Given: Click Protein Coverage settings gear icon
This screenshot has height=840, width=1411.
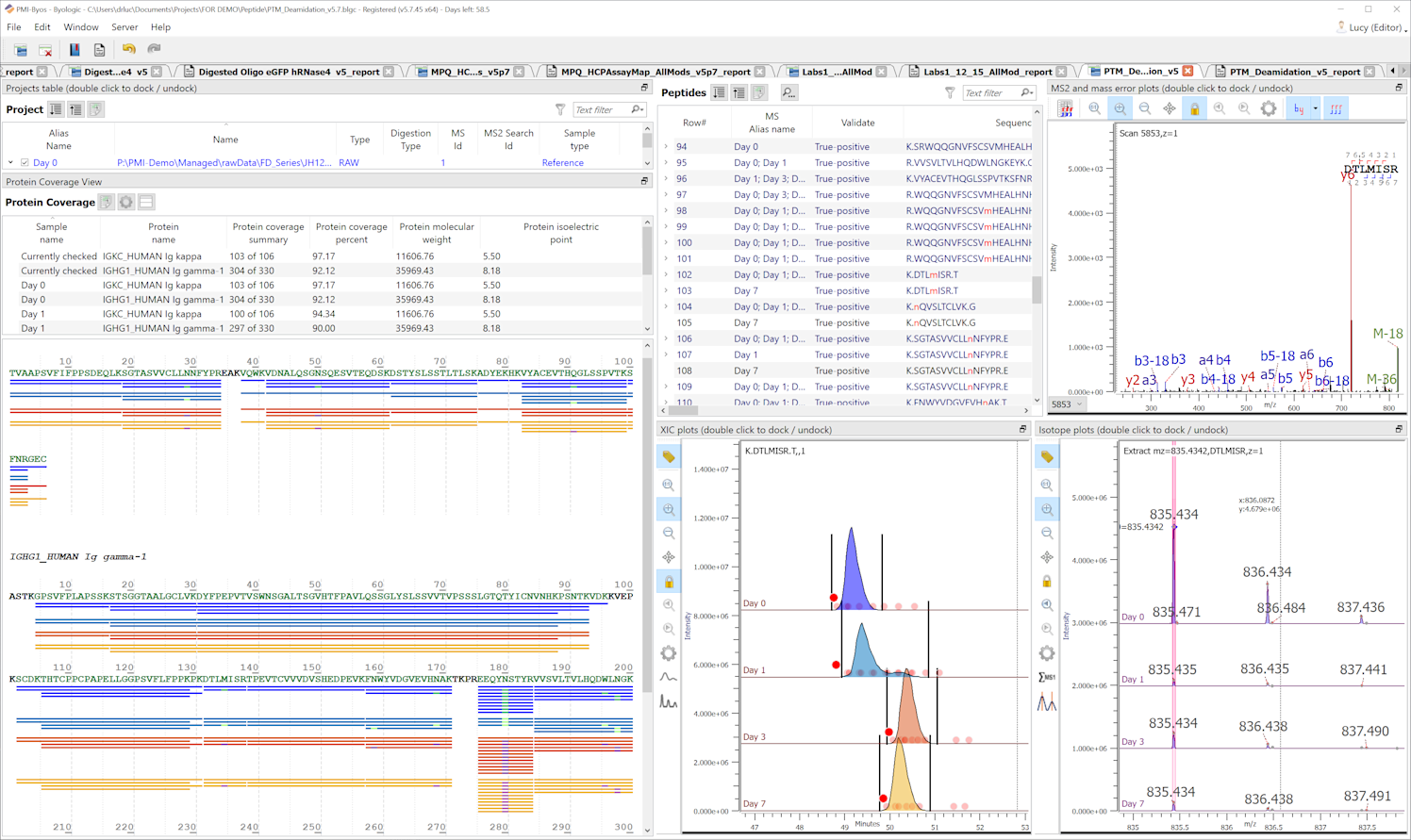Looking at the screenshot, I should [x=126, y=203].
